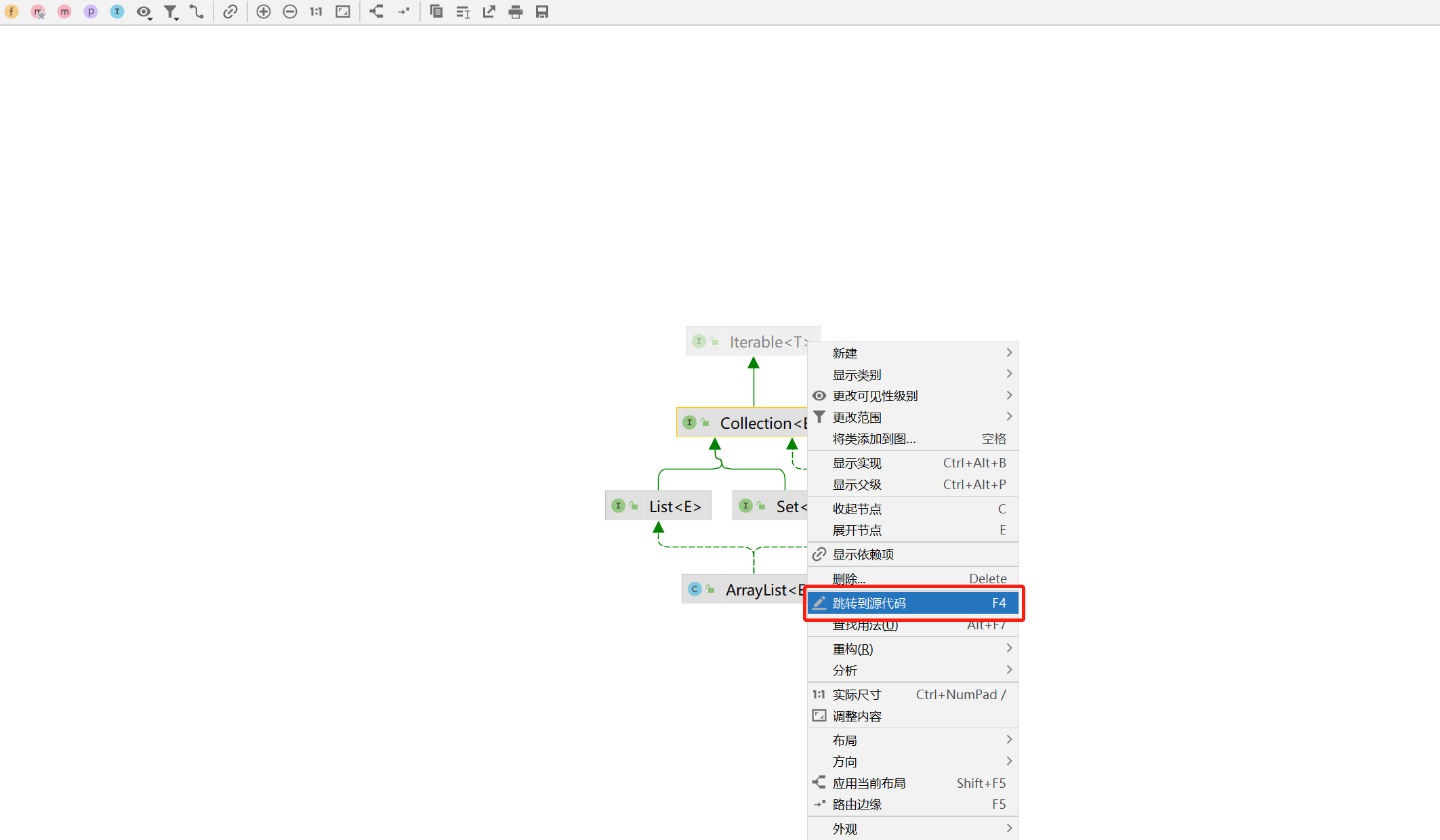The width and height of the screenshot is (1440, 840).
Task: Toggle Properties display toolbar icon
Action: tap(91, 12)
